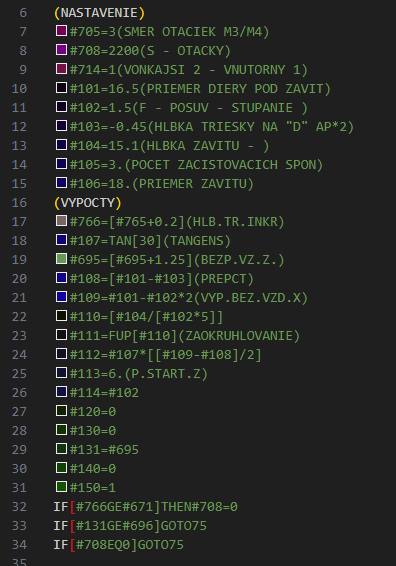Click swatch before #140=0
The image size is (396, 566).
pyautogui.click(x=61, y=467)
